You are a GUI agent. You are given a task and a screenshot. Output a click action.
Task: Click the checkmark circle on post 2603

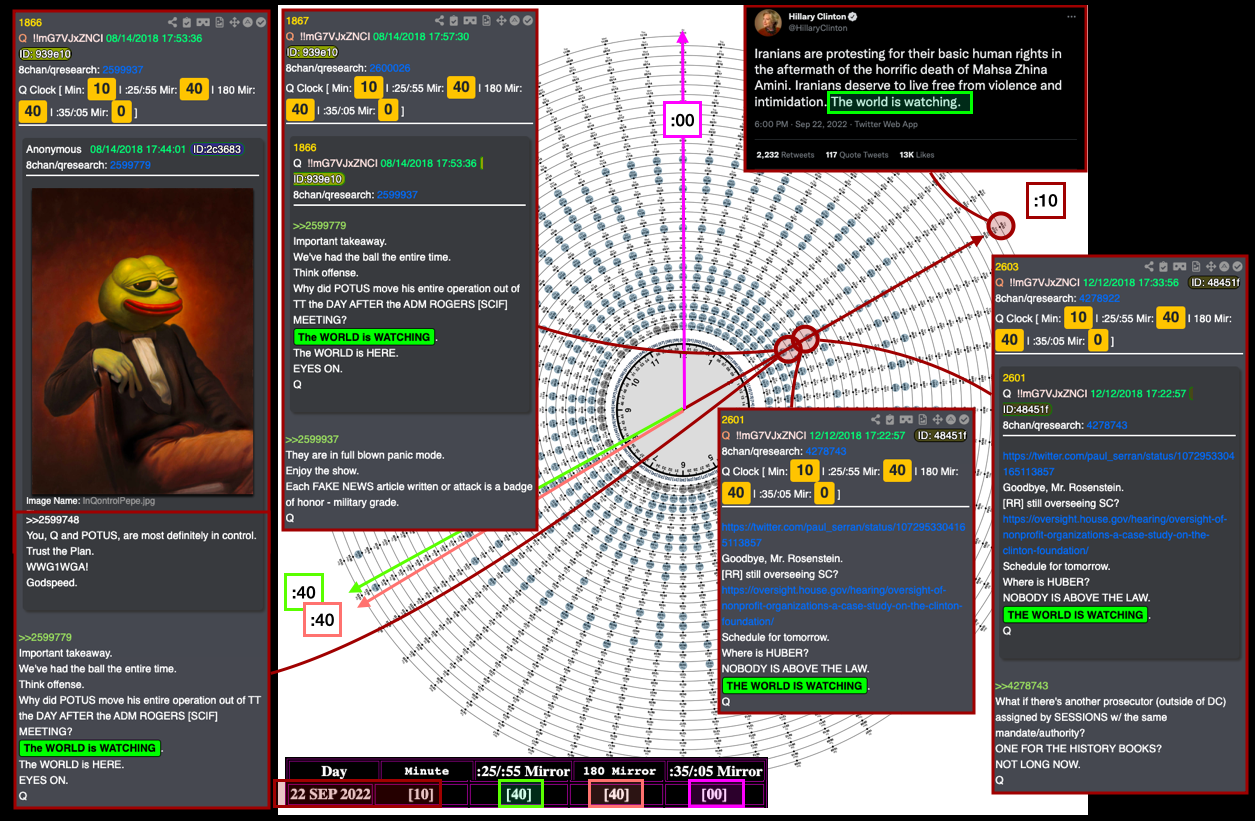point(1238,267)
